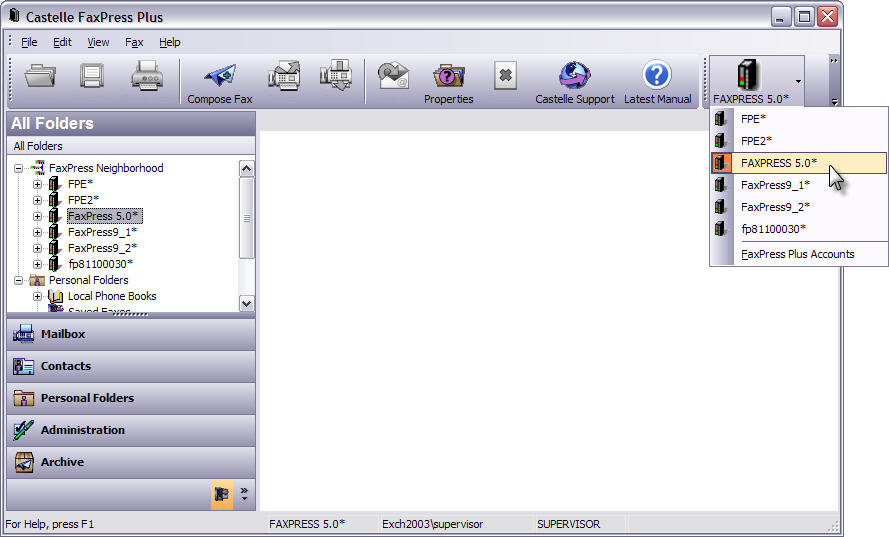The width and height of the screenshot is (889, 537).
Task: Expand the FaxPress9_1* tree node
Action: click(37, 232)
